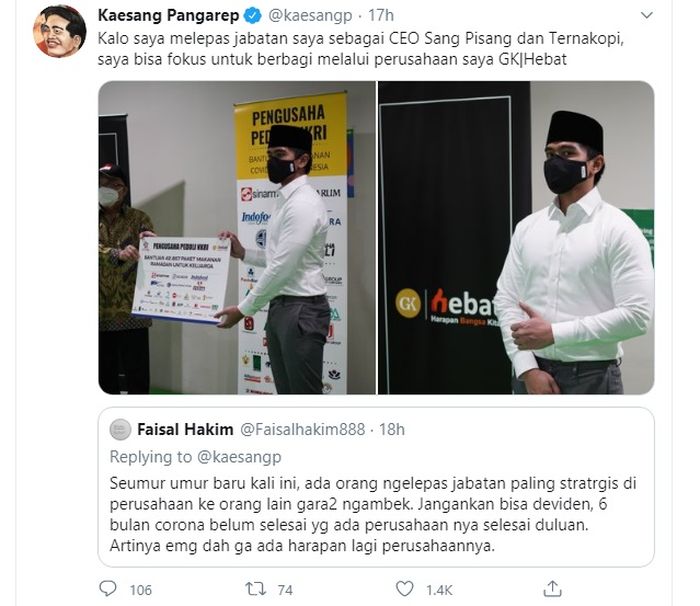
Task: Click the 1.4K likes count
Action: coord(439,590)
